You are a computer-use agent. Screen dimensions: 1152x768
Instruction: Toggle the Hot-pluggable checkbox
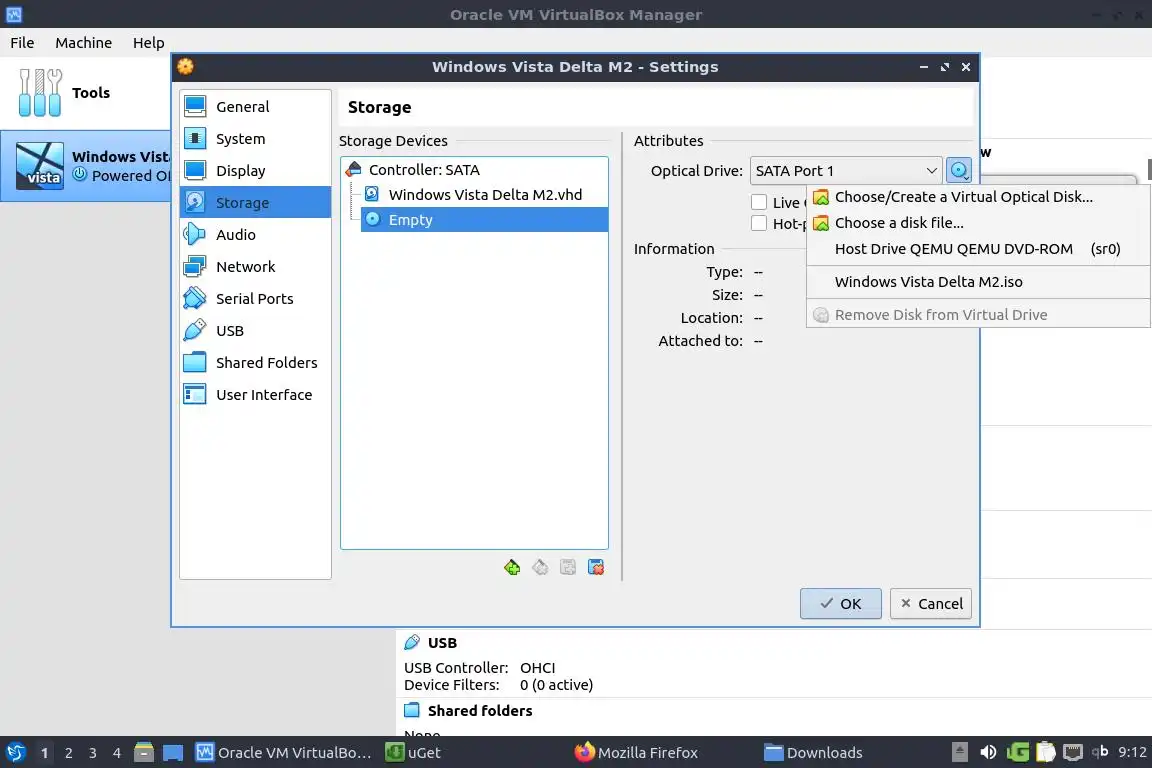tap(759, 223)
